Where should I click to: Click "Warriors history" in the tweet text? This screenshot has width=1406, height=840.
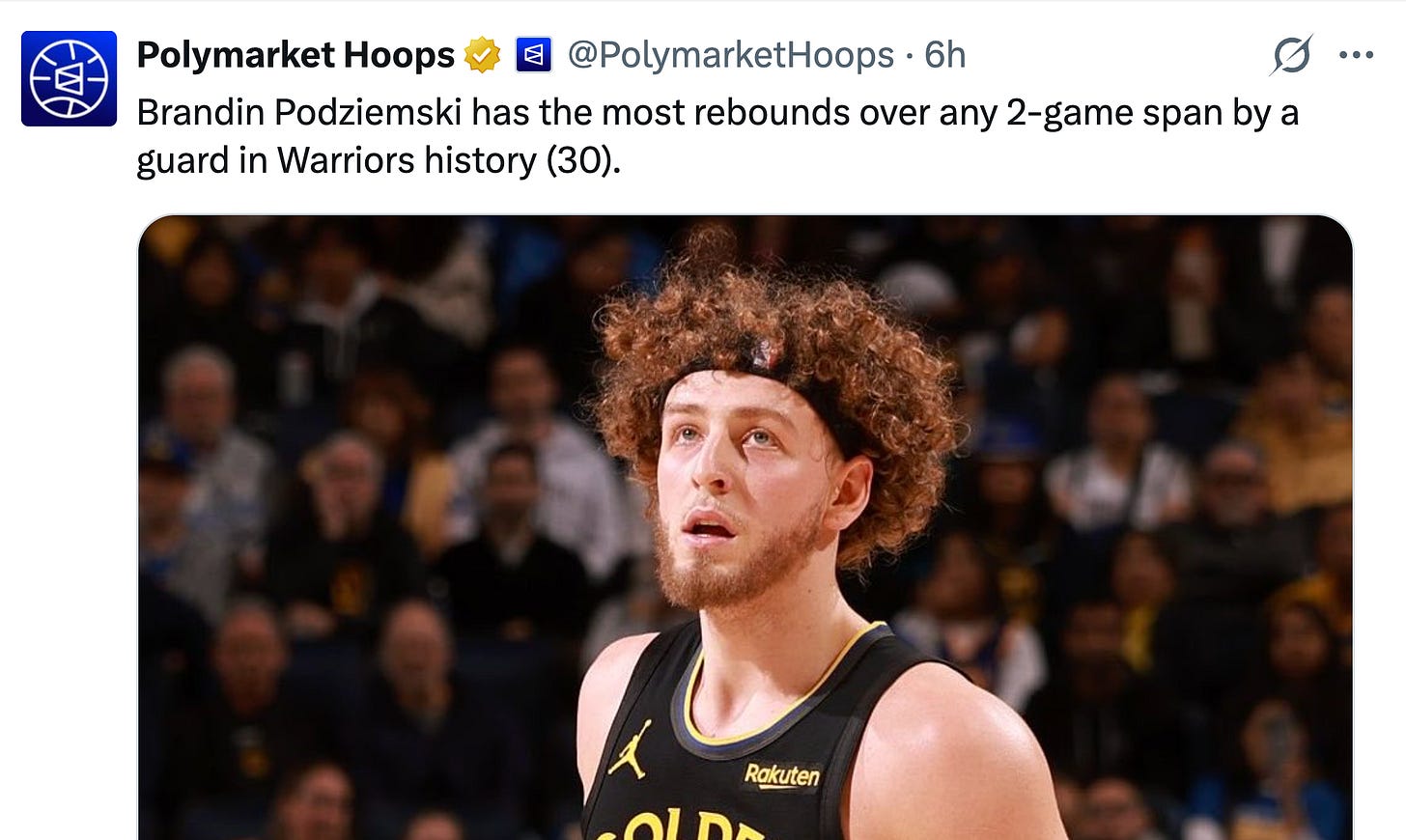point(407,160)
